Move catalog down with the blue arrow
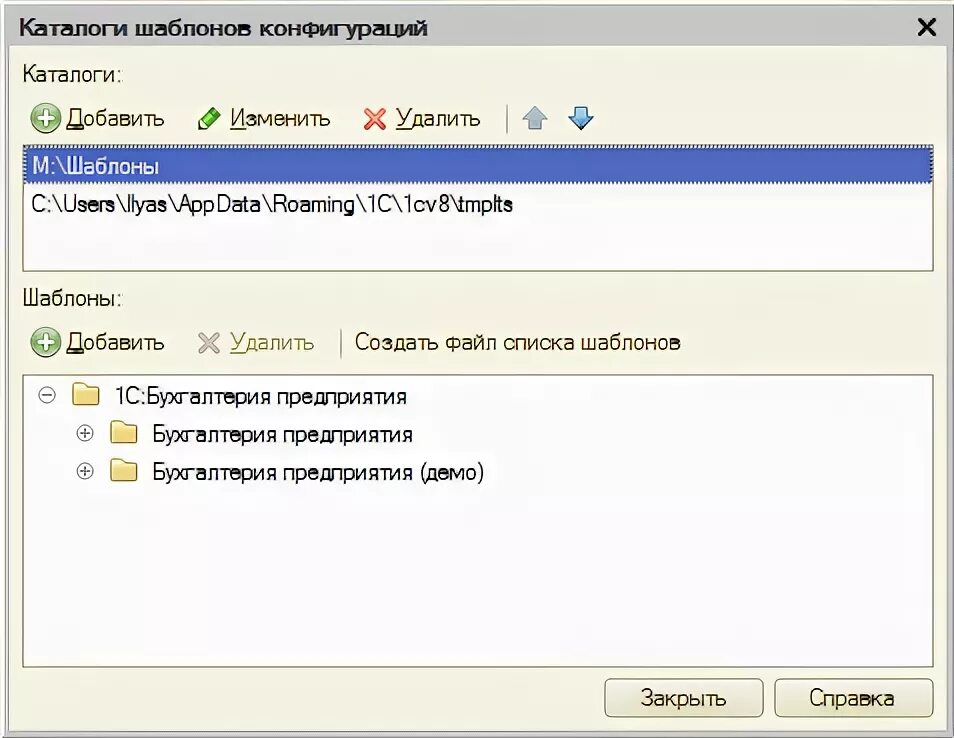The image size is (954, 738). 580,118
